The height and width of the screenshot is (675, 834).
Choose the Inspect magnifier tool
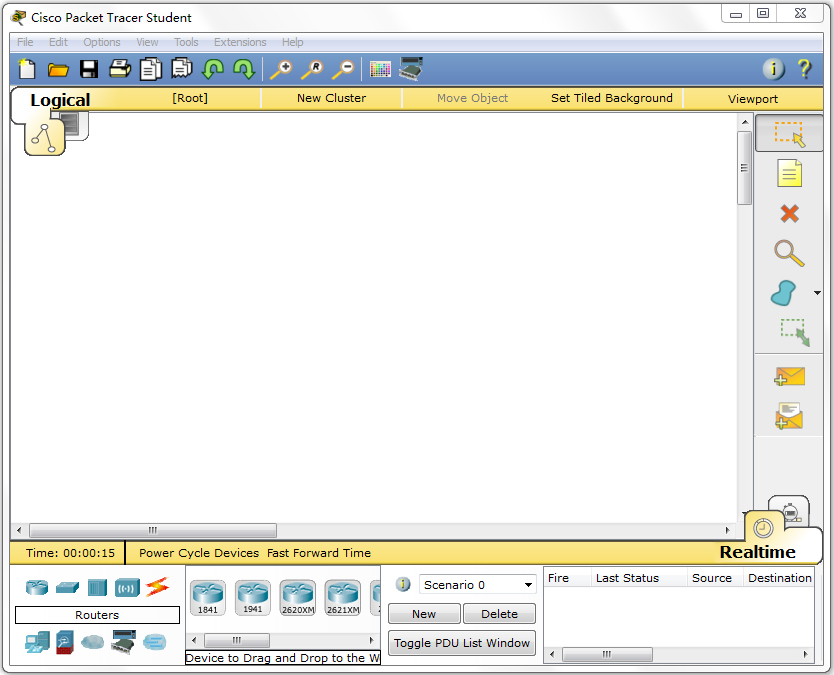click(x=788, y=253)
